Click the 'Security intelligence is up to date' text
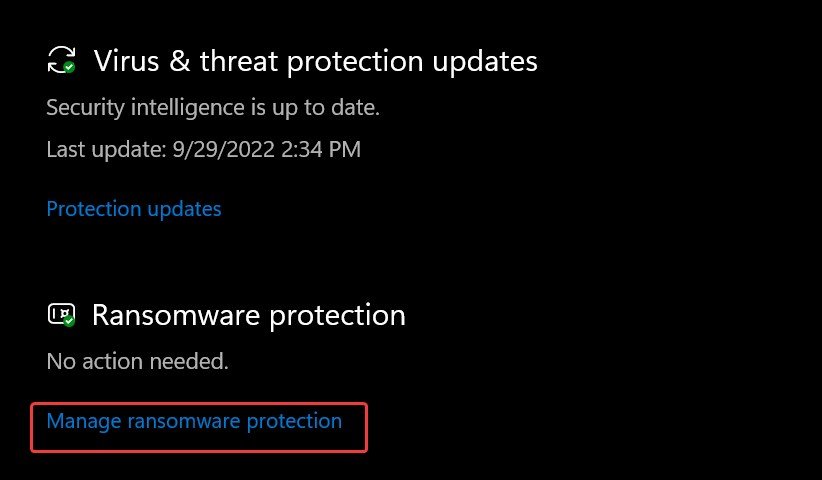This screenshot has height=480, width=822. [213, 106]
